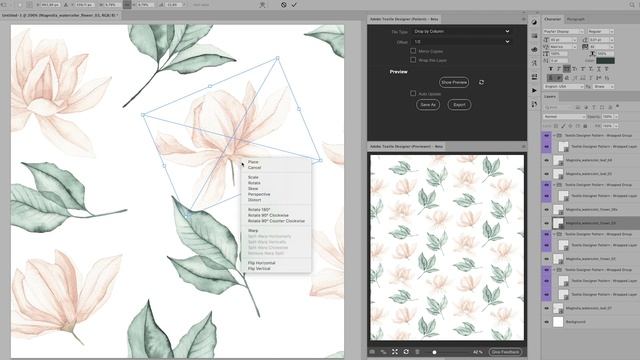
Task: Open the layer Opacity dropdown arrow
Action: [x=616, y=117]
